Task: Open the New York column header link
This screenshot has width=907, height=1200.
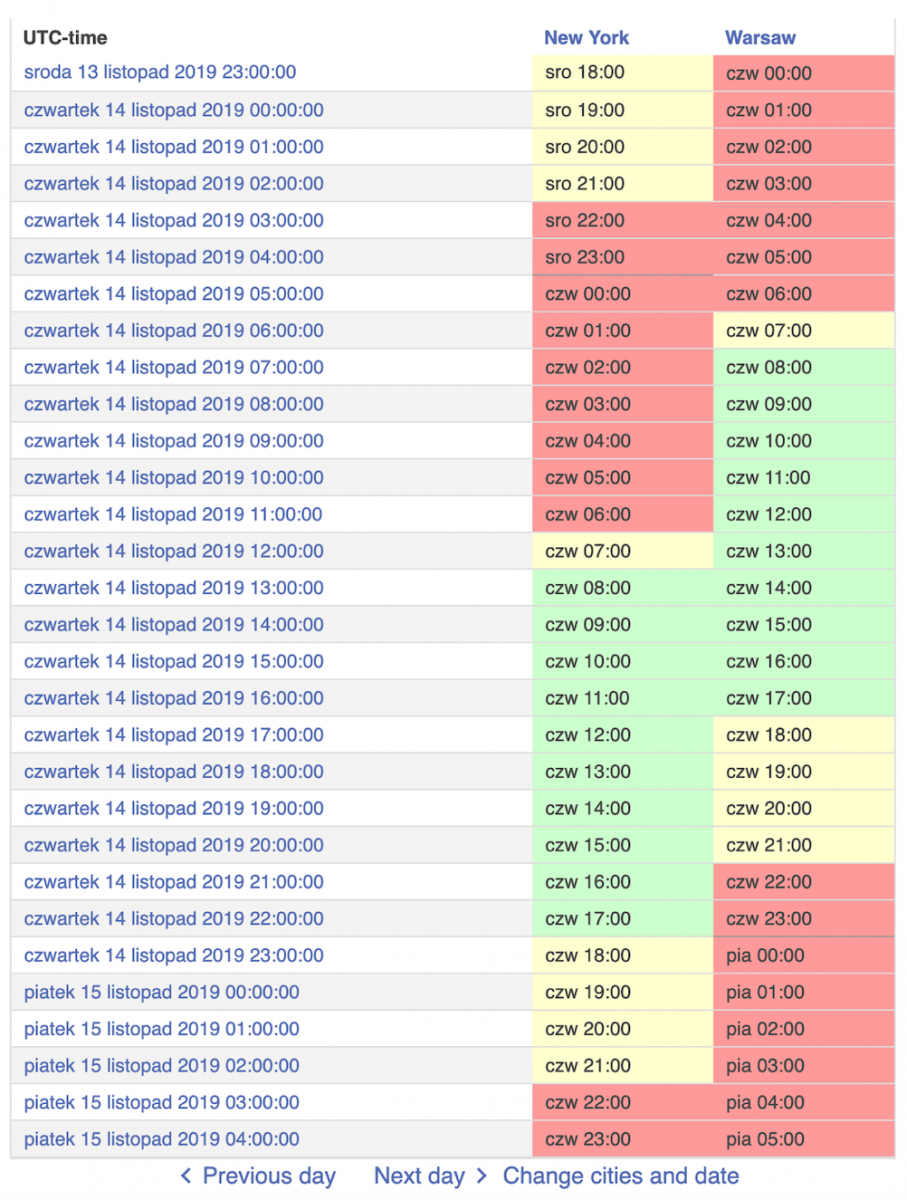Action: tap(586, 38)
